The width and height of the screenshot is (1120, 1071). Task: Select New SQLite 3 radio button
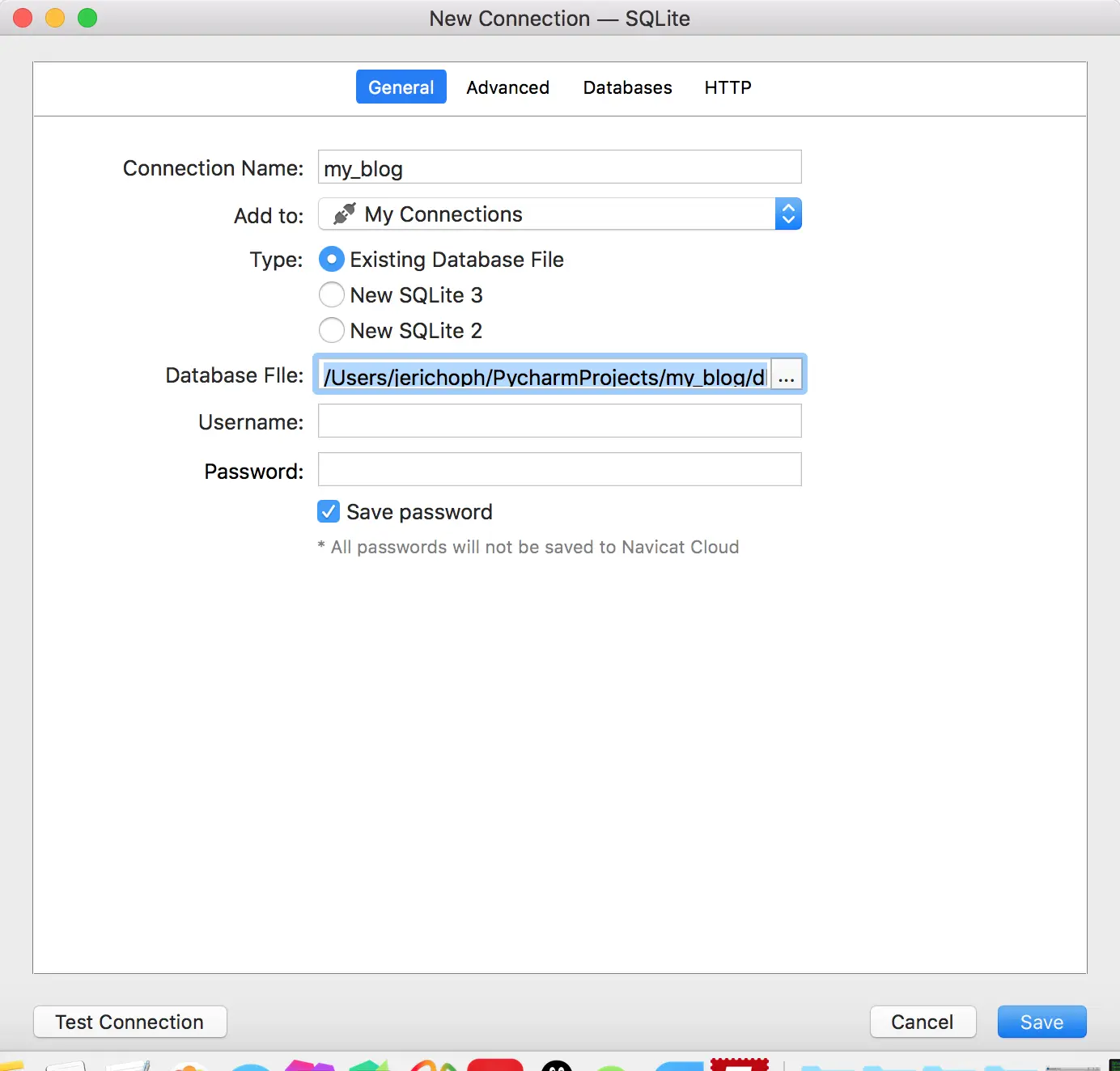[x=332, y=294]
